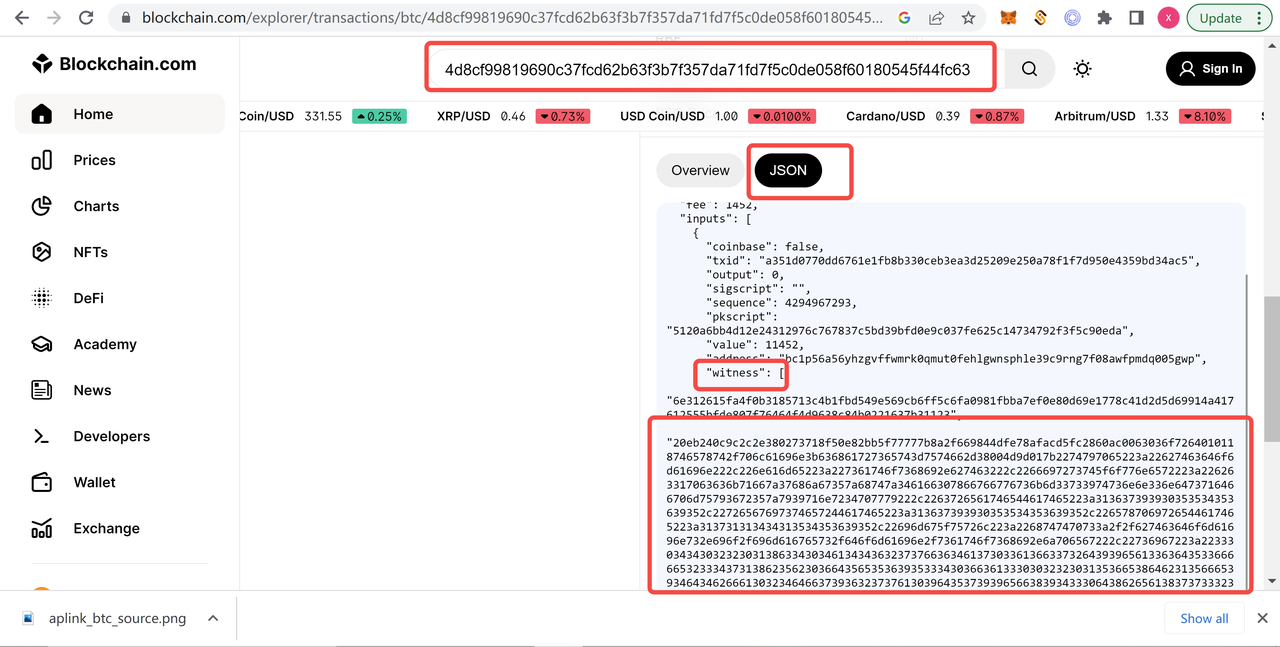Collapse the aplink_btc_source.png download item
The image size is (1280, 647).
coord(213,618)
